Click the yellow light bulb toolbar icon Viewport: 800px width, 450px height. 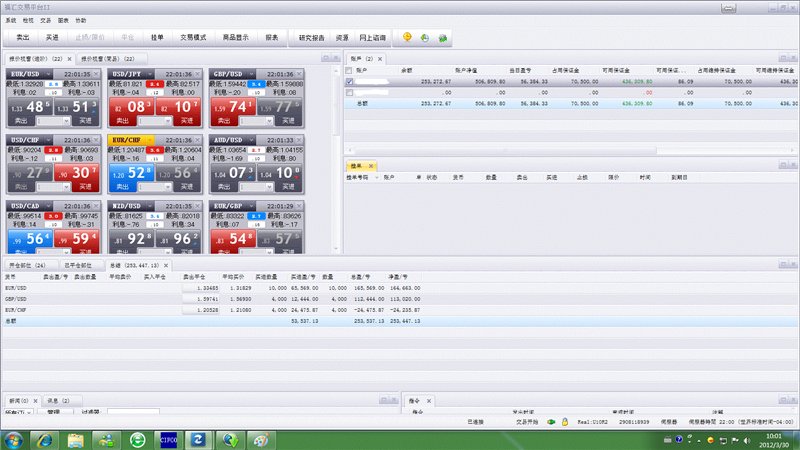[x=407, y=37]
